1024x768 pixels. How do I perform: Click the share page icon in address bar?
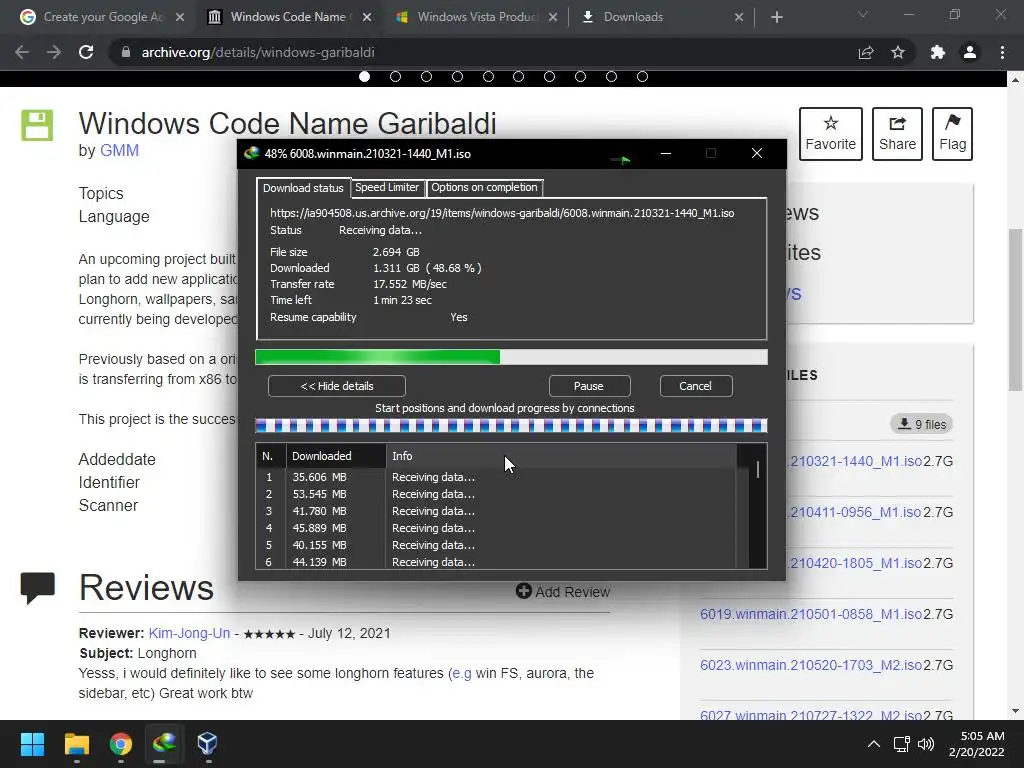click(866, 52)
